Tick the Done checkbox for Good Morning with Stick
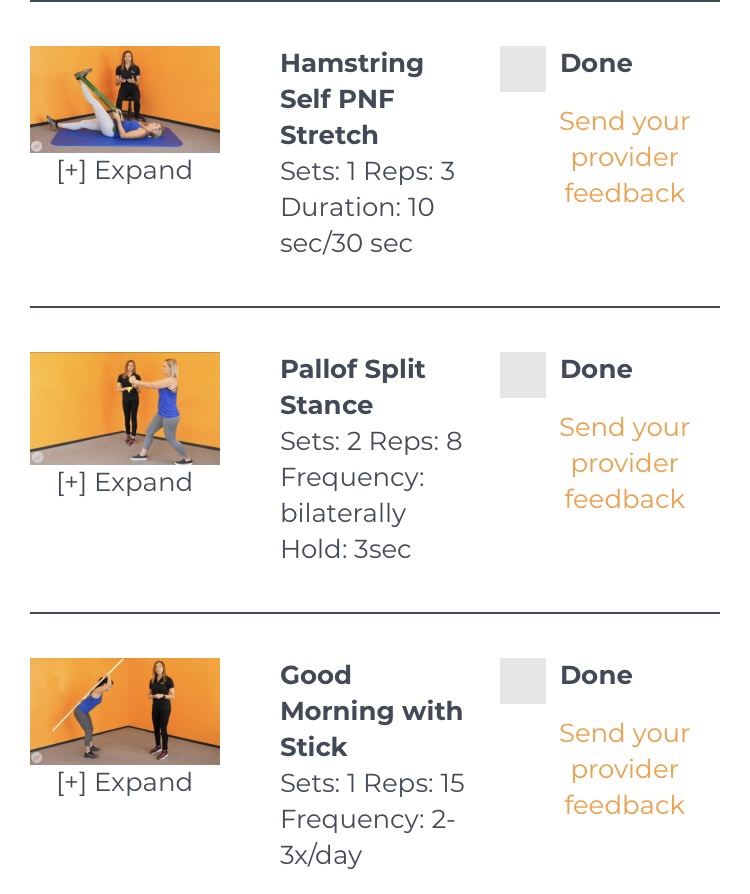This screenshot has width=750, height=894. [x=523, y=681]
